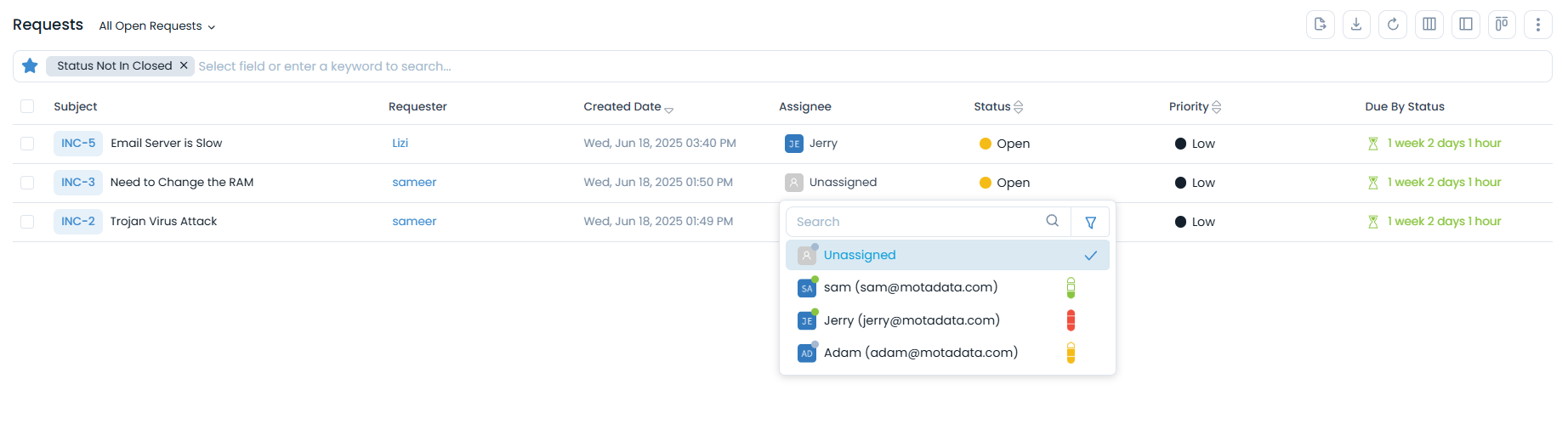1568x424 pixels.
Task: Toggle the select-all checkbox in the header
Action: pos(27,106)
